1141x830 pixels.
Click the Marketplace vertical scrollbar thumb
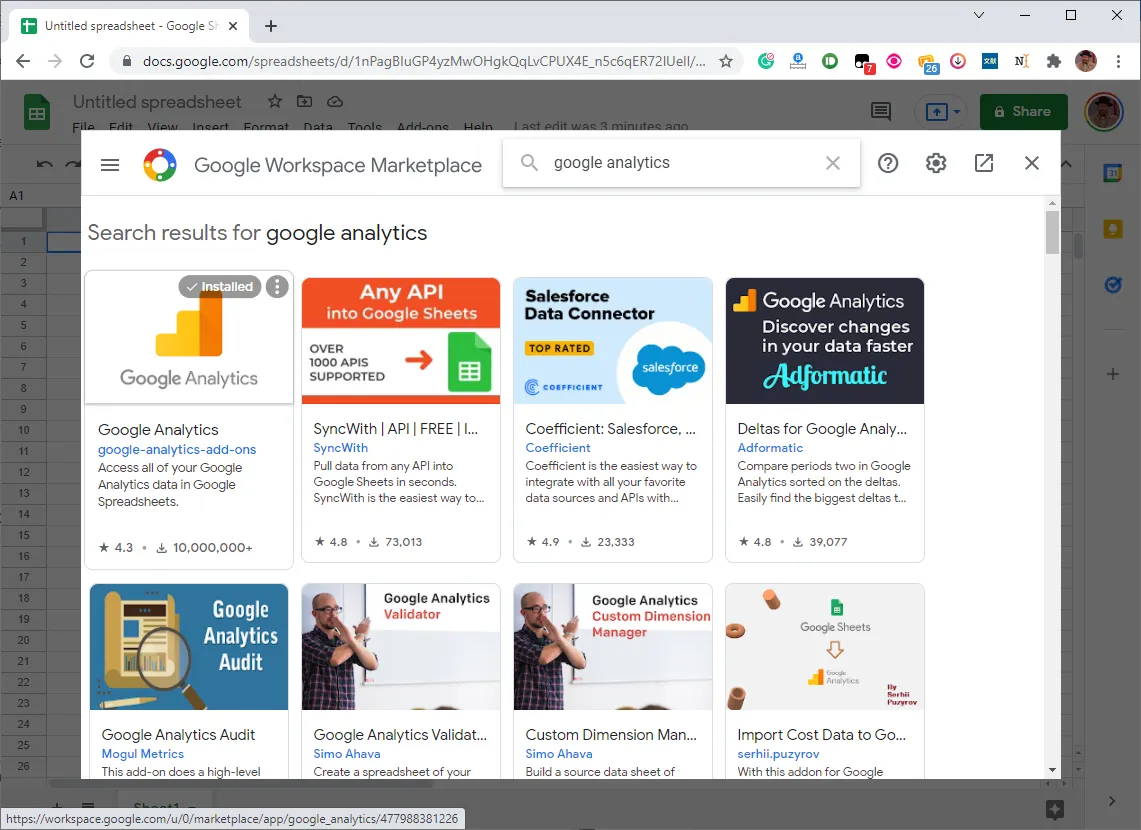click(x=1052, y=233)
